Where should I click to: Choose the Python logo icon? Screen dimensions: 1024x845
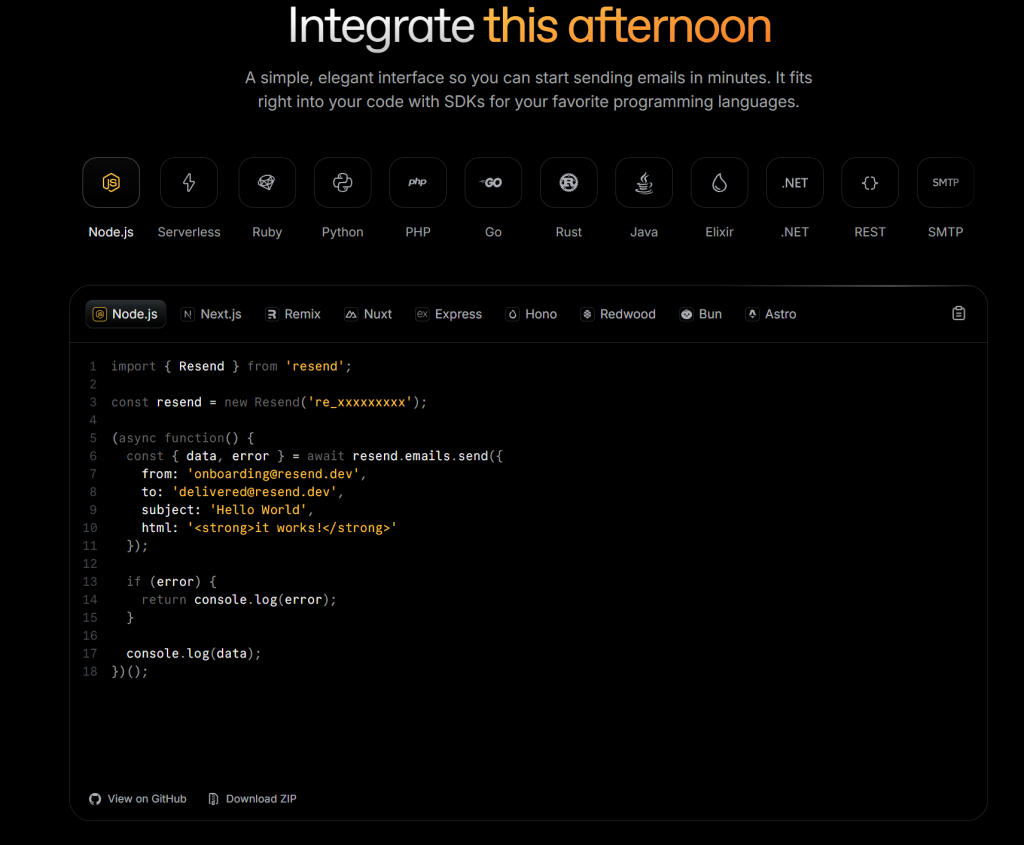(342, 182)
